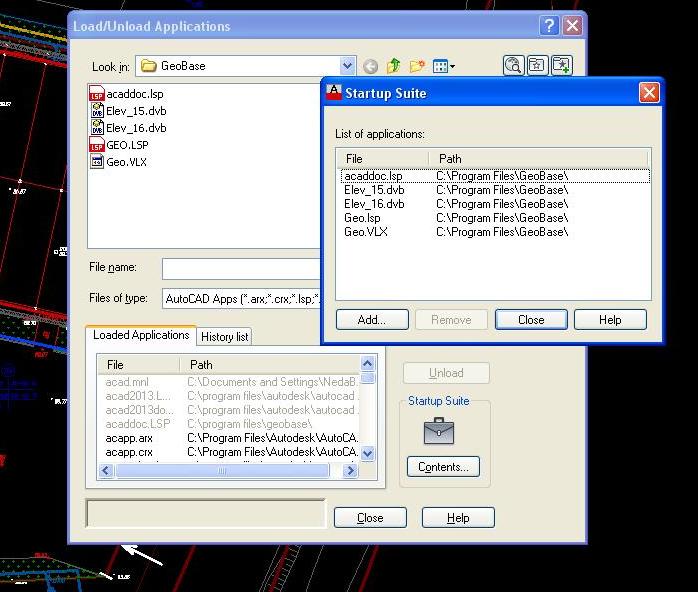This screenshot has width=698, height=592.
Task: Go up one folder level icon
Action: pyautogui.click(x=394, y=66)
